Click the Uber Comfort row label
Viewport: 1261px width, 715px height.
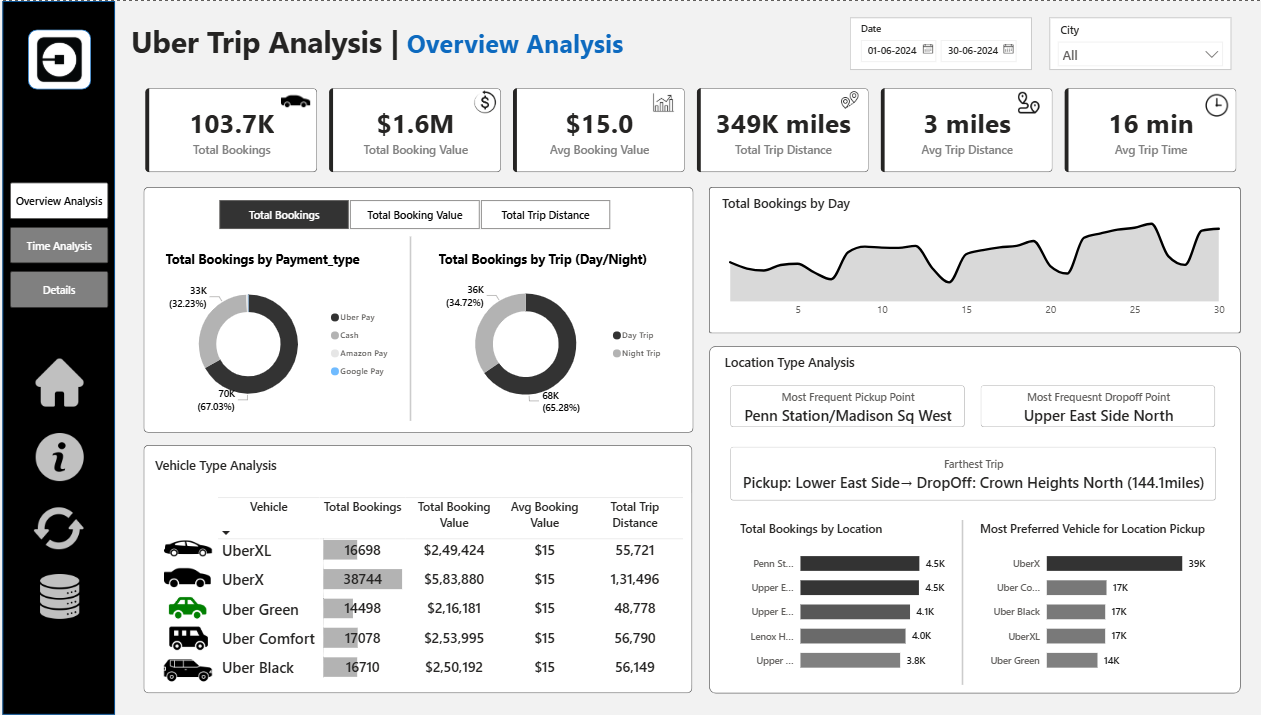coord(268,638)
